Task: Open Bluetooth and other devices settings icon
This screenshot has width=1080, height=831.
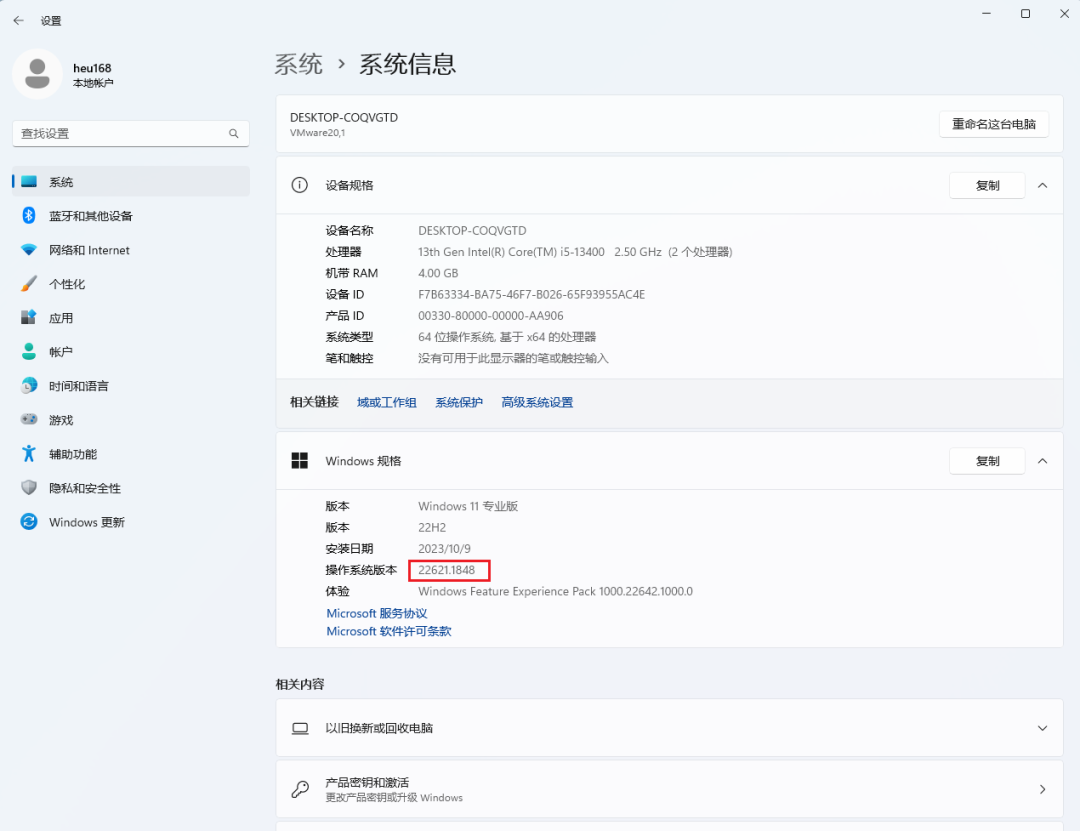Action: pyautogui.click(x=29, y=215)
